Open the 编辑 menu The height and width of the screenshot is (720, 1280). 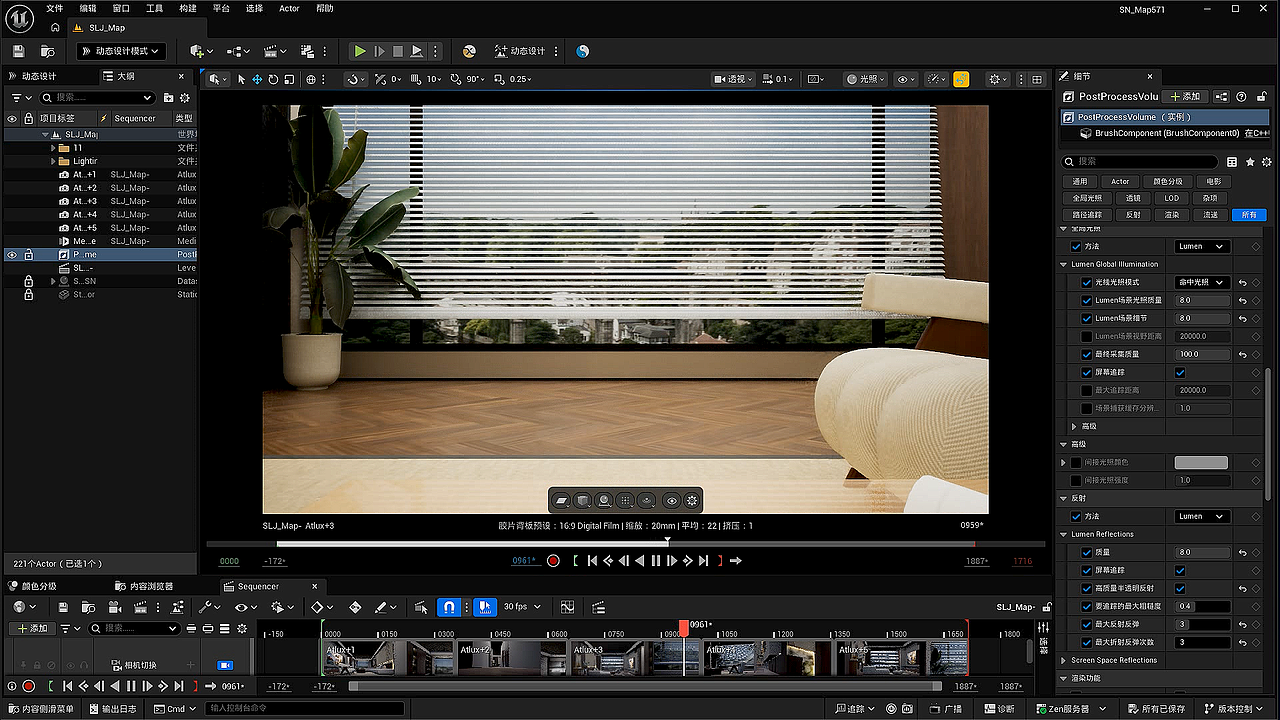pos(88,8)
